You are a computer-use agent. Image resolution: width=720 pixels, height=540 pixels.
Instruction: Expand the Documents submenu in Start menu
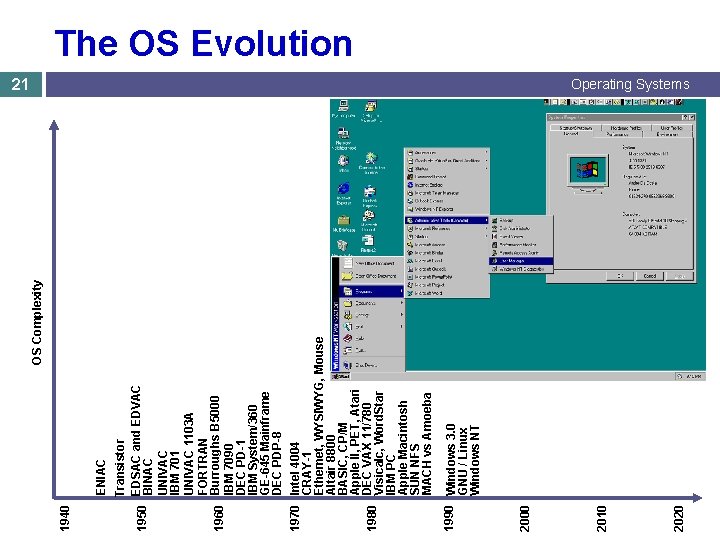click(372, 304)
